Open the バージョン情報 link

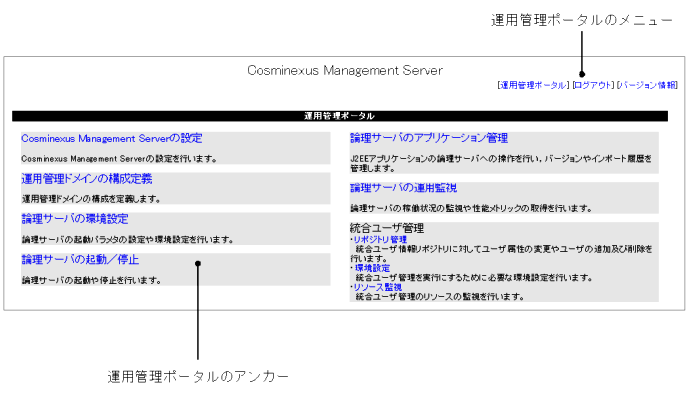point(647,85)
